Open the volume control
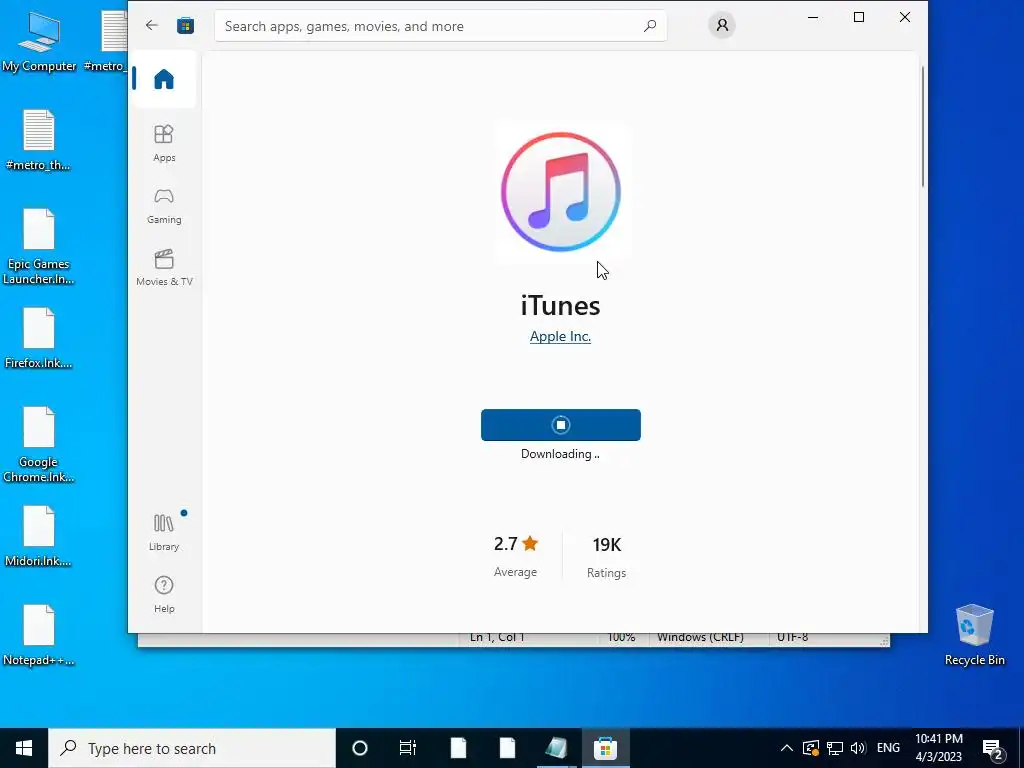Viewport: 1024px width, 768px height. 858,748
